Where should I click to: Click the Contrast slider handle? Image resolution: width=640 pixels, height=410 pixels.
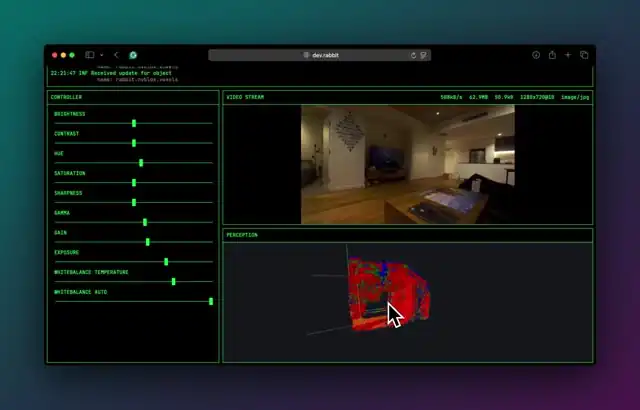tap(134, 143)
